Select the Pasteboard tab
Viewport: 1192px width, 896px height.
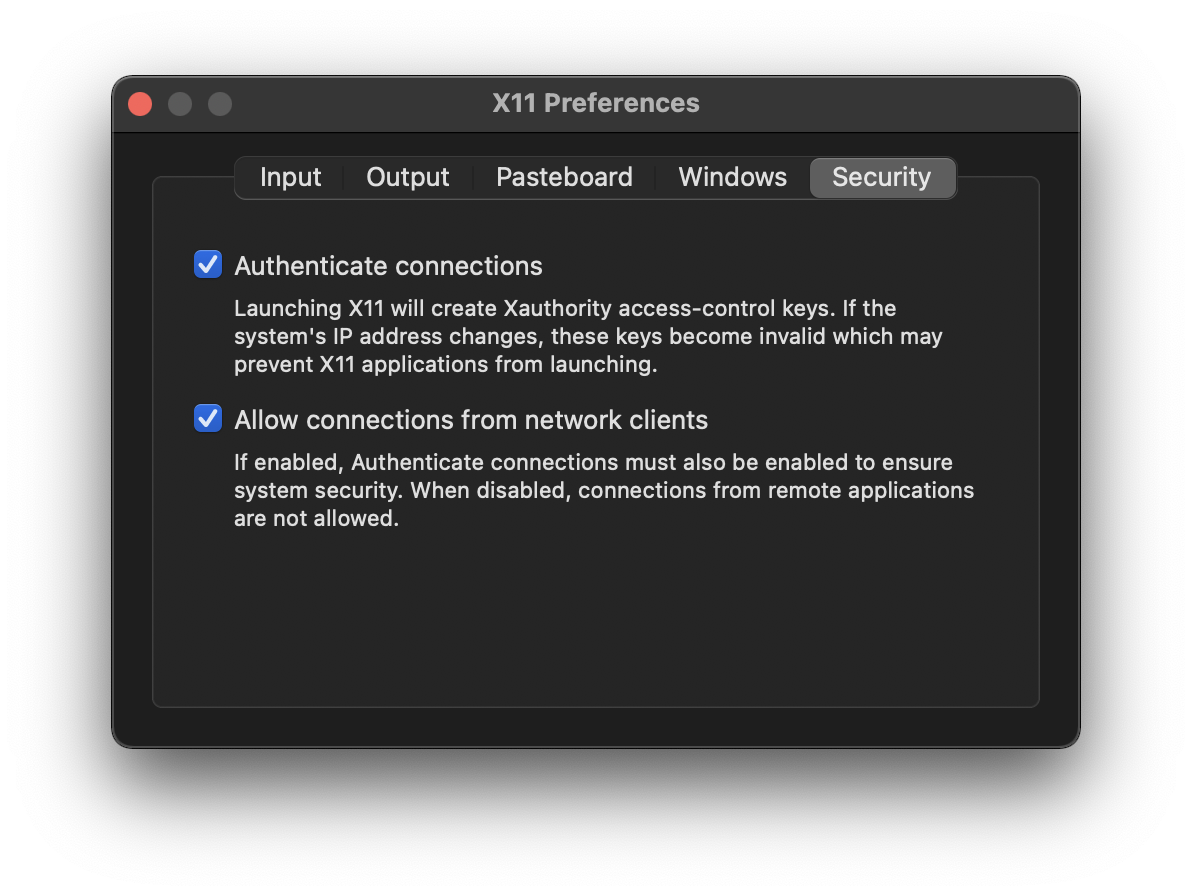pyautogui.click(x=564, y=177)
